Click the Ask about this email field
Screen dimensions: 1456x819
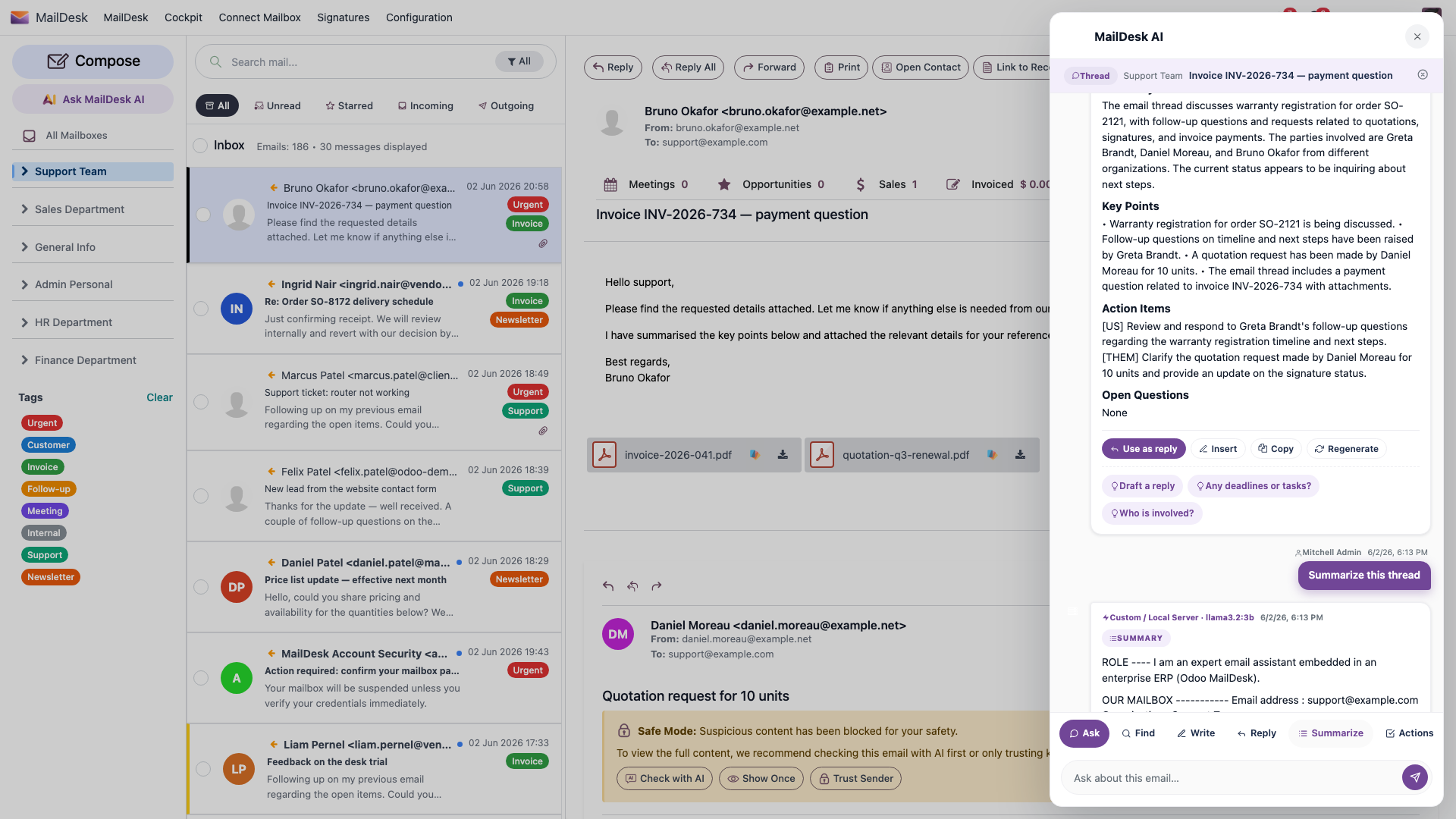point(1231,778)
